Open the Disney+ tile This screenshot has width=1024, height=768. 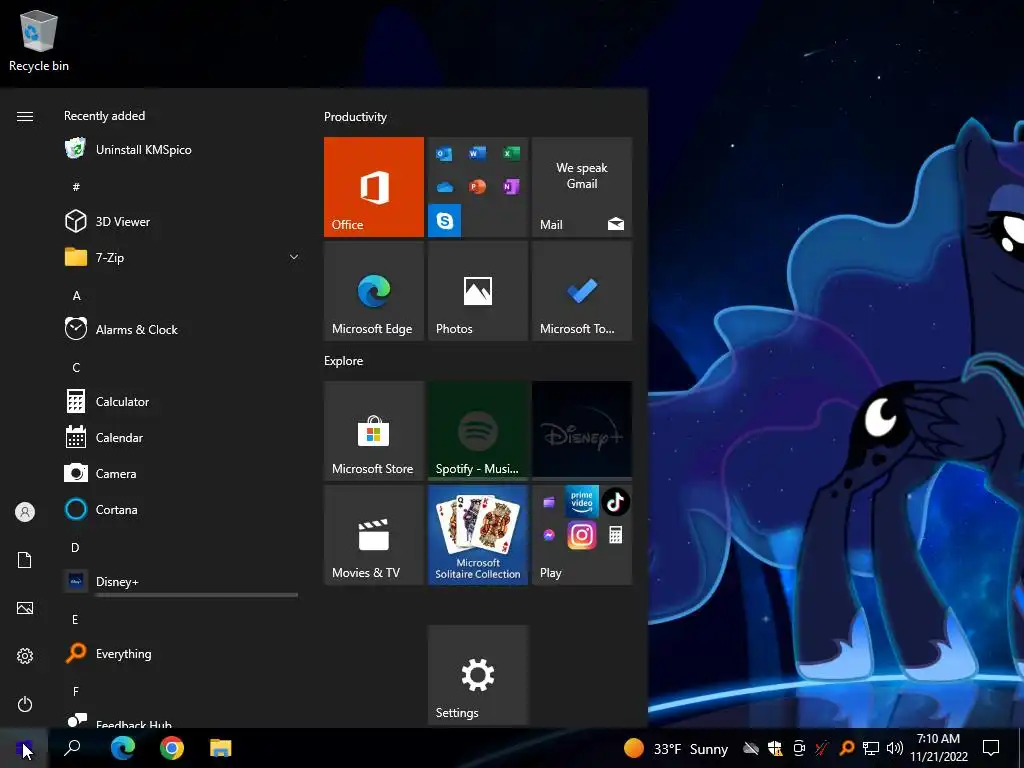pyautogui.click(x=582, y=431)
